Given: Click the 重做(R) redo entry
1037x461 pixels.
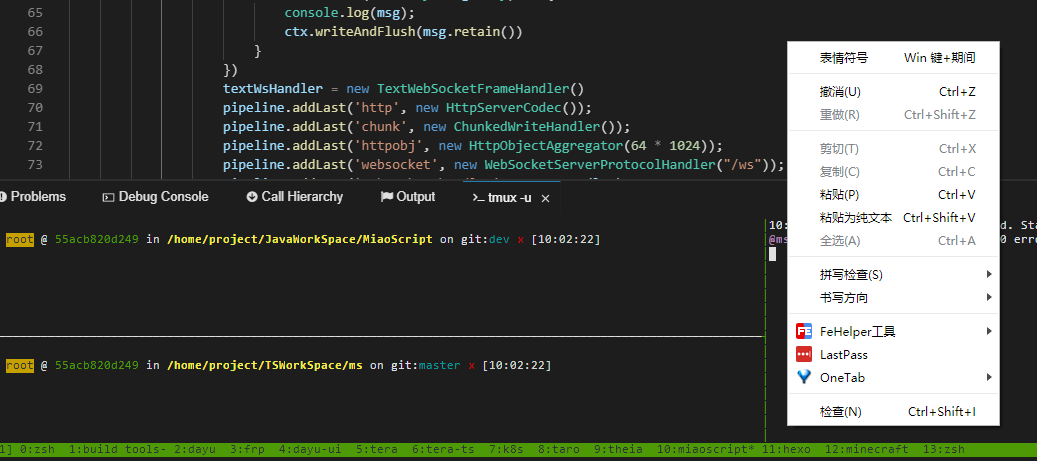Looking at the screenshot, I should click(893, 115).
